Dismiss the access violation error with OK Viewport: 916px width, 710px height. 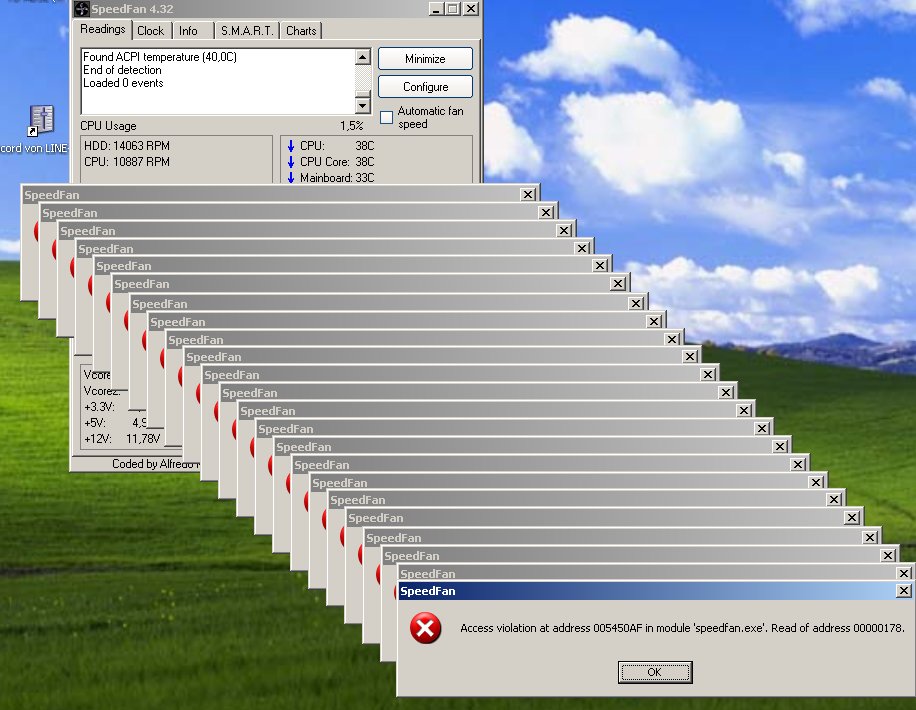[x=655, y=672]
